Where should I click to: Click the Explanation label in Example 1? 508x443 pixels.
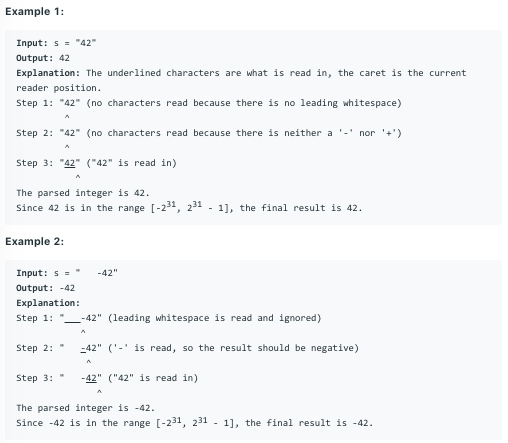(48, 73)
